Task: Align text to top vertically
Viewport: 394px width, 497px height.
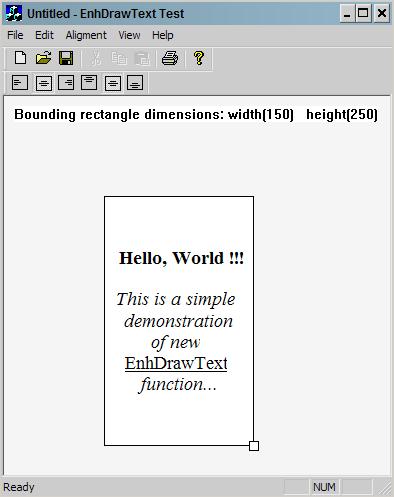Action: [89, 82]
